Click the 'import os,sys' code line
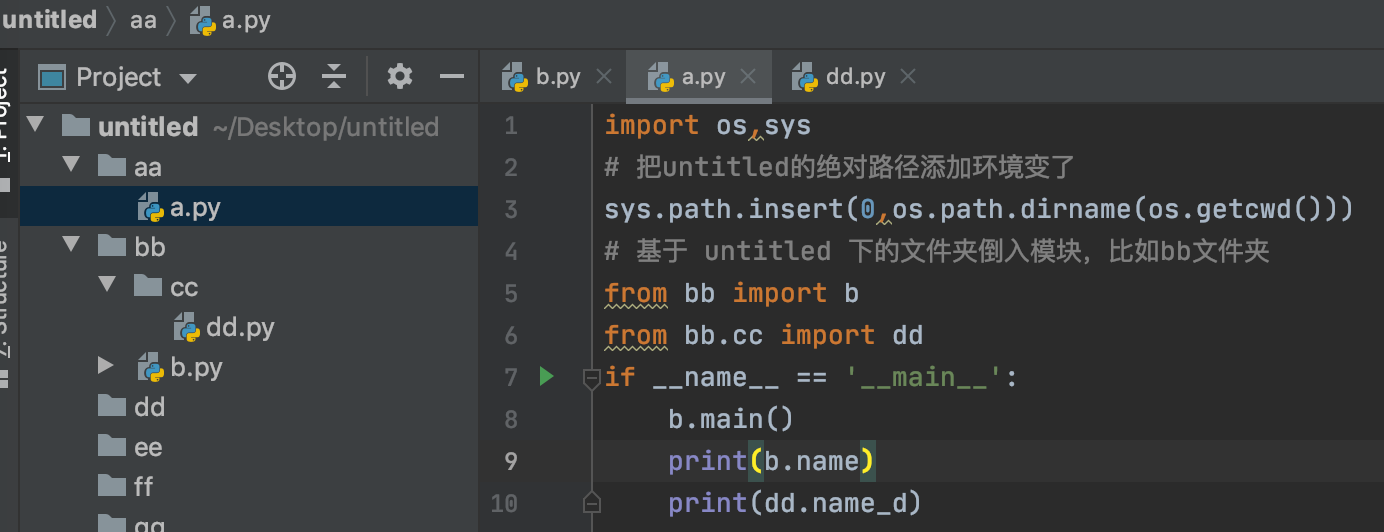The image size is (1384, 532). [708, 126]
